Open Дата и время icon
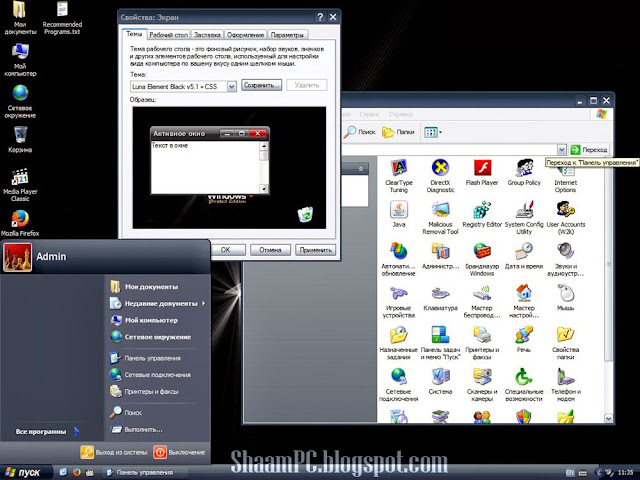Image resolution: width=640 pixels, height=480 pixels. [x=524, y=256]
